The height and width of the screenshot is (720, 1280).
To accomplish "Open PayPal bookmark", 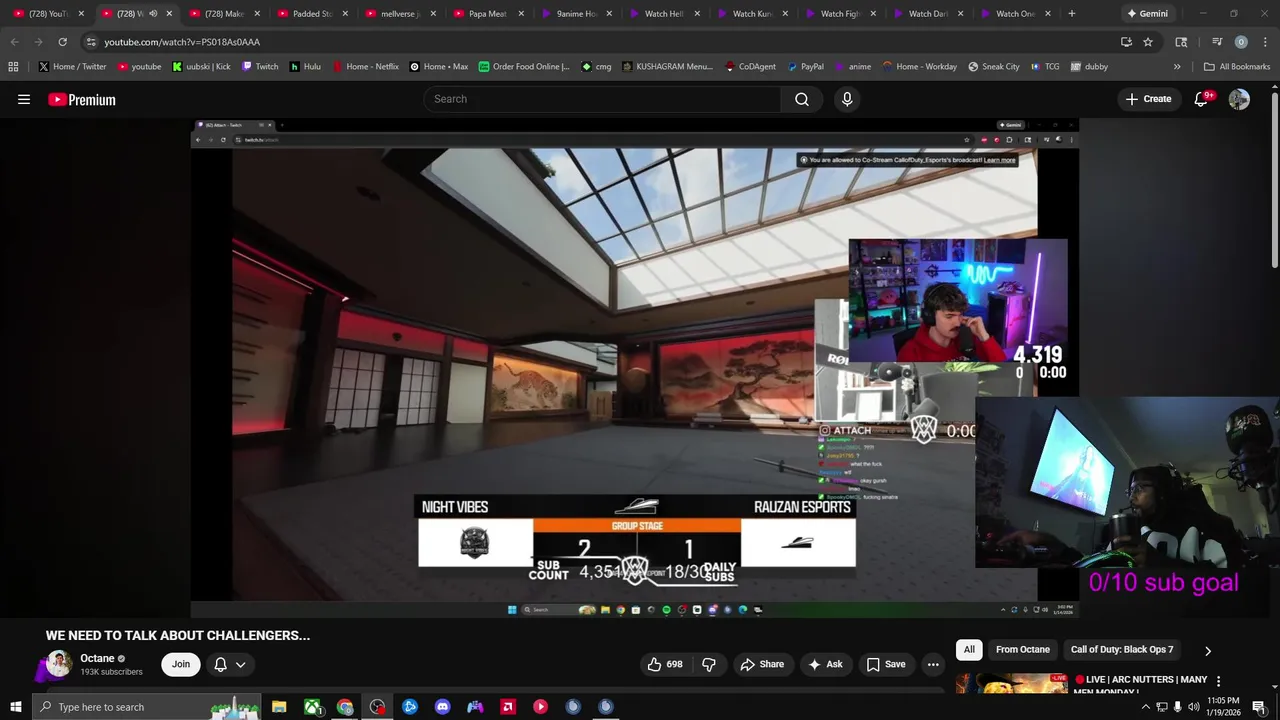I will (805, 66).
